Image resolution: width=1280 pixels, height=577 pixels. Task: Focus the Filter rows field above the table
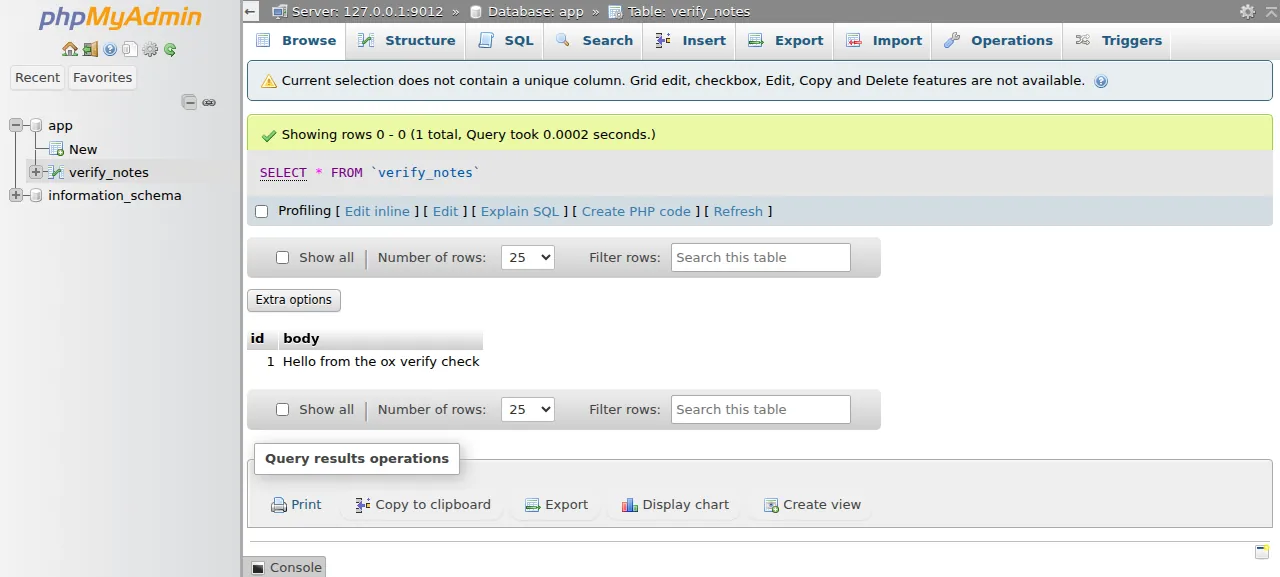point(761,257)
